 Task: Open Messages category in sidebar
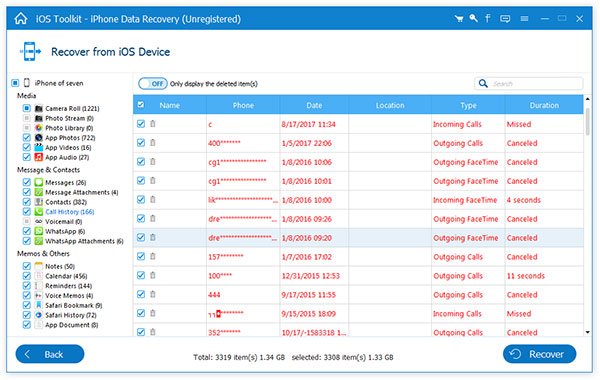[65, 183]
